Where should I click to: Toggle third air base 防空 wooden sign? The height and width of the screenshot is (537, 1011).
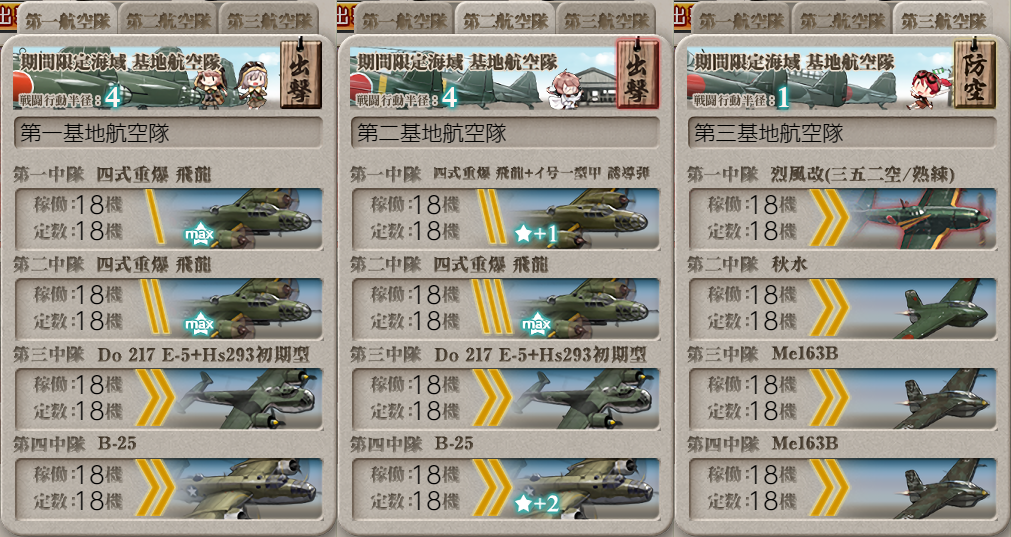pos(975,74)
